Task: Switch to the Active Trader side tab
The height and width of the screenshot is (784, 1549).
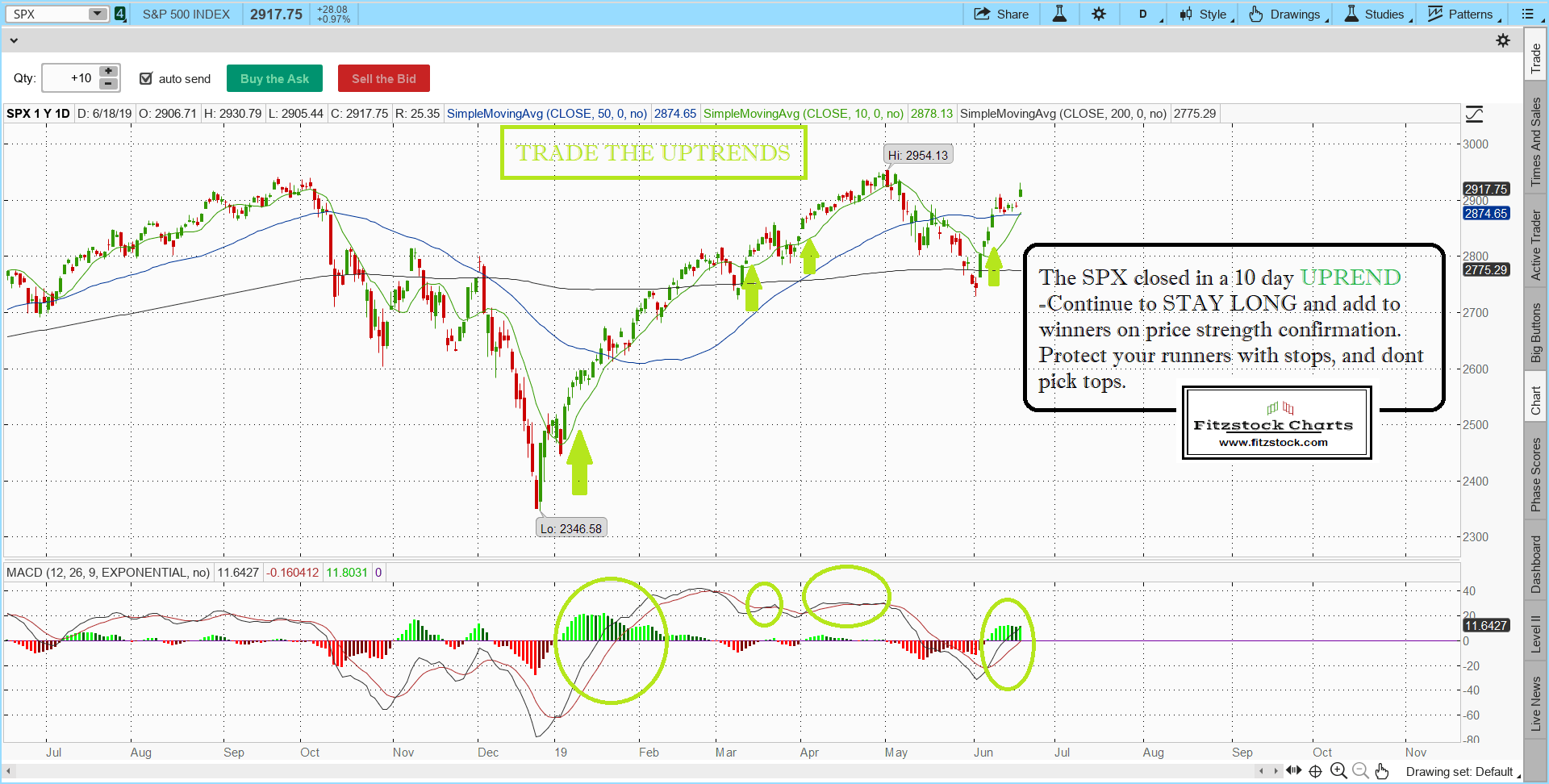Action: [x=1536, y=245]
